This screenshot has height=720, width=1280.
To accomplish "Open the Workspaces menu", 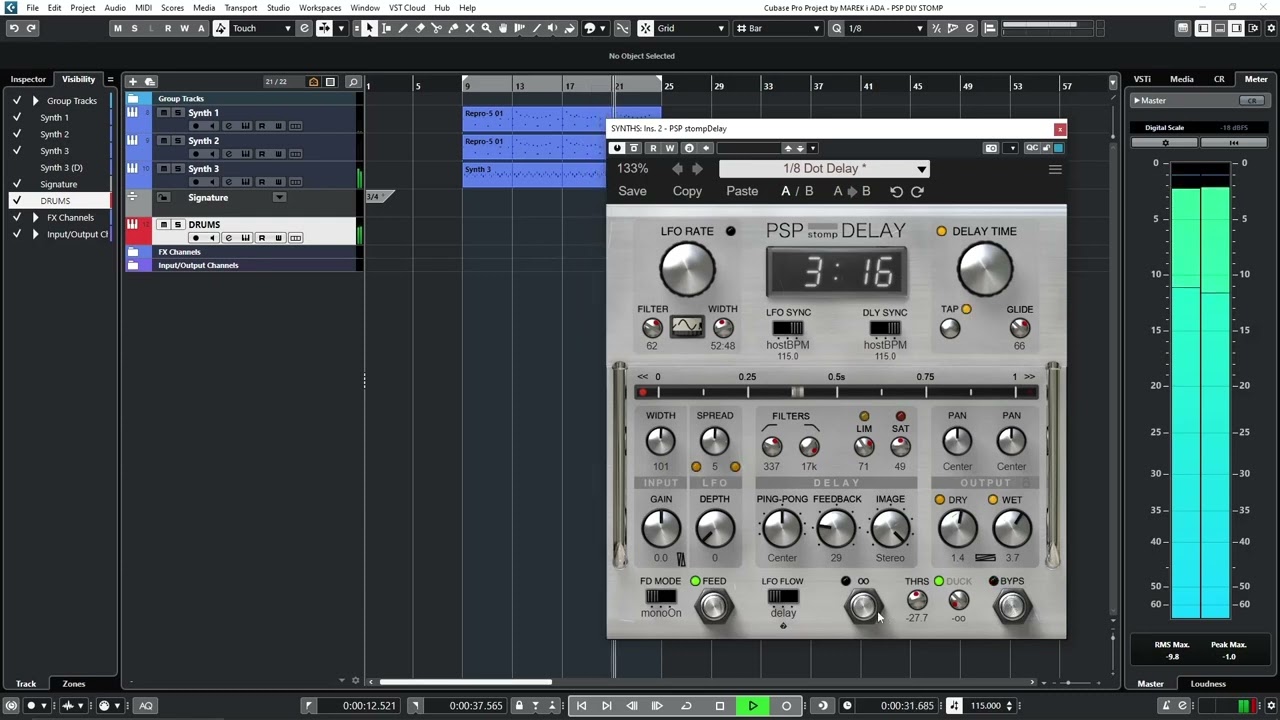I will [x=320, y=8].
